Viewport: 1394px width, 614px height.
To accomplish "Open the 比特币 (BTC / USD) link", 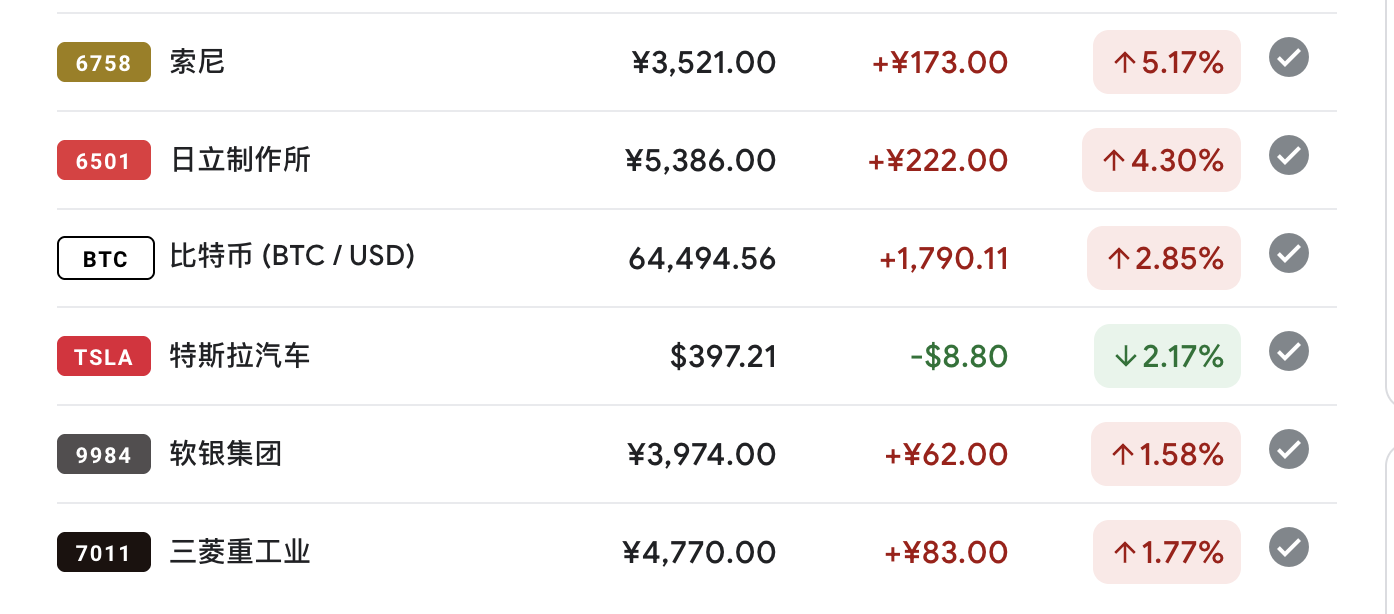I will click(x=292, y=257).
